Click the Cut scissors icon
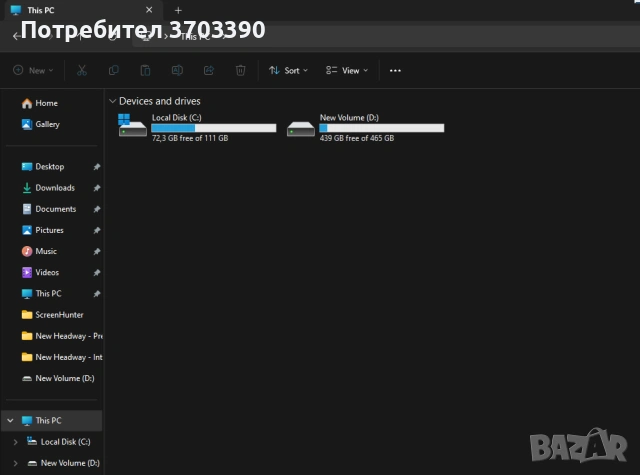This screenshot has height=475, width=640. click(x=82, y=71)
